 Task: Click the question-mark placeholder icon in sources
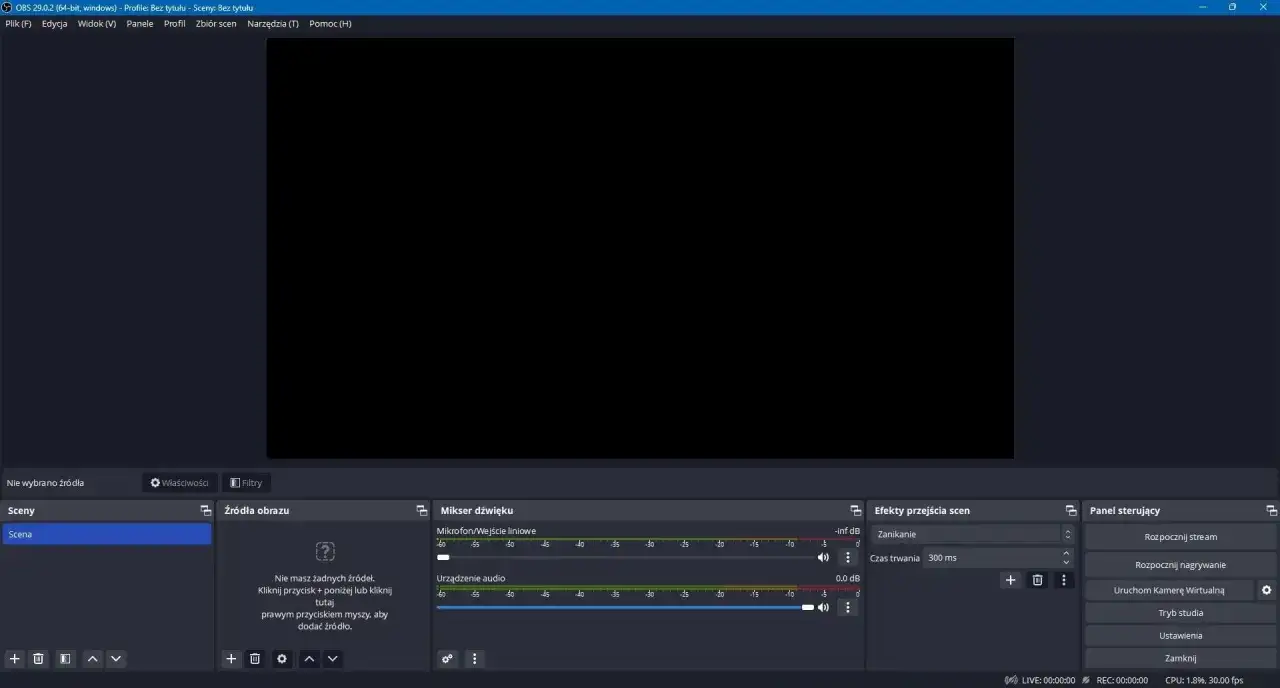coord(325,551)
